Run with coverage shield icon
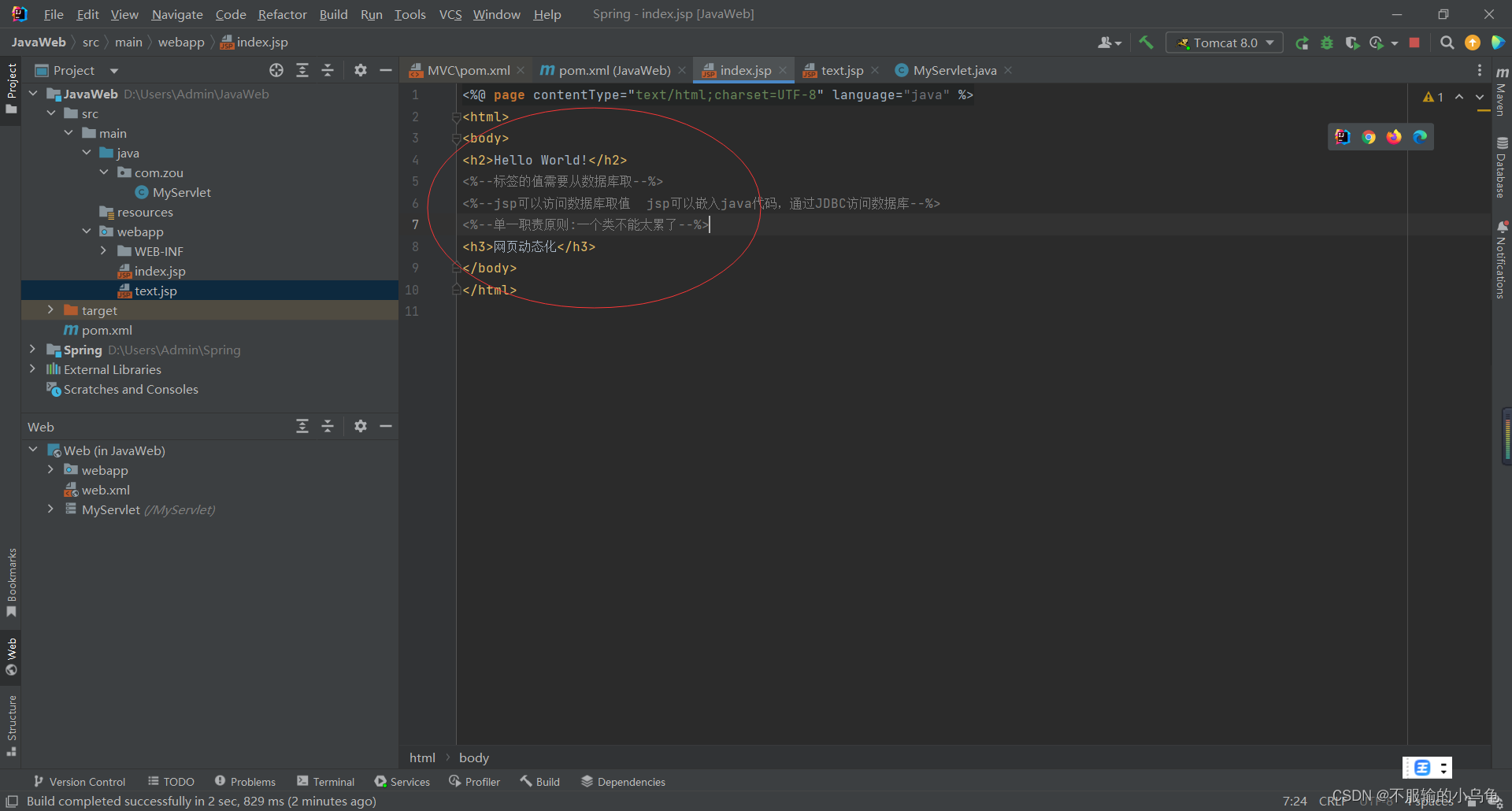The image size is (1512, 811). click(x=1352, y=43)
